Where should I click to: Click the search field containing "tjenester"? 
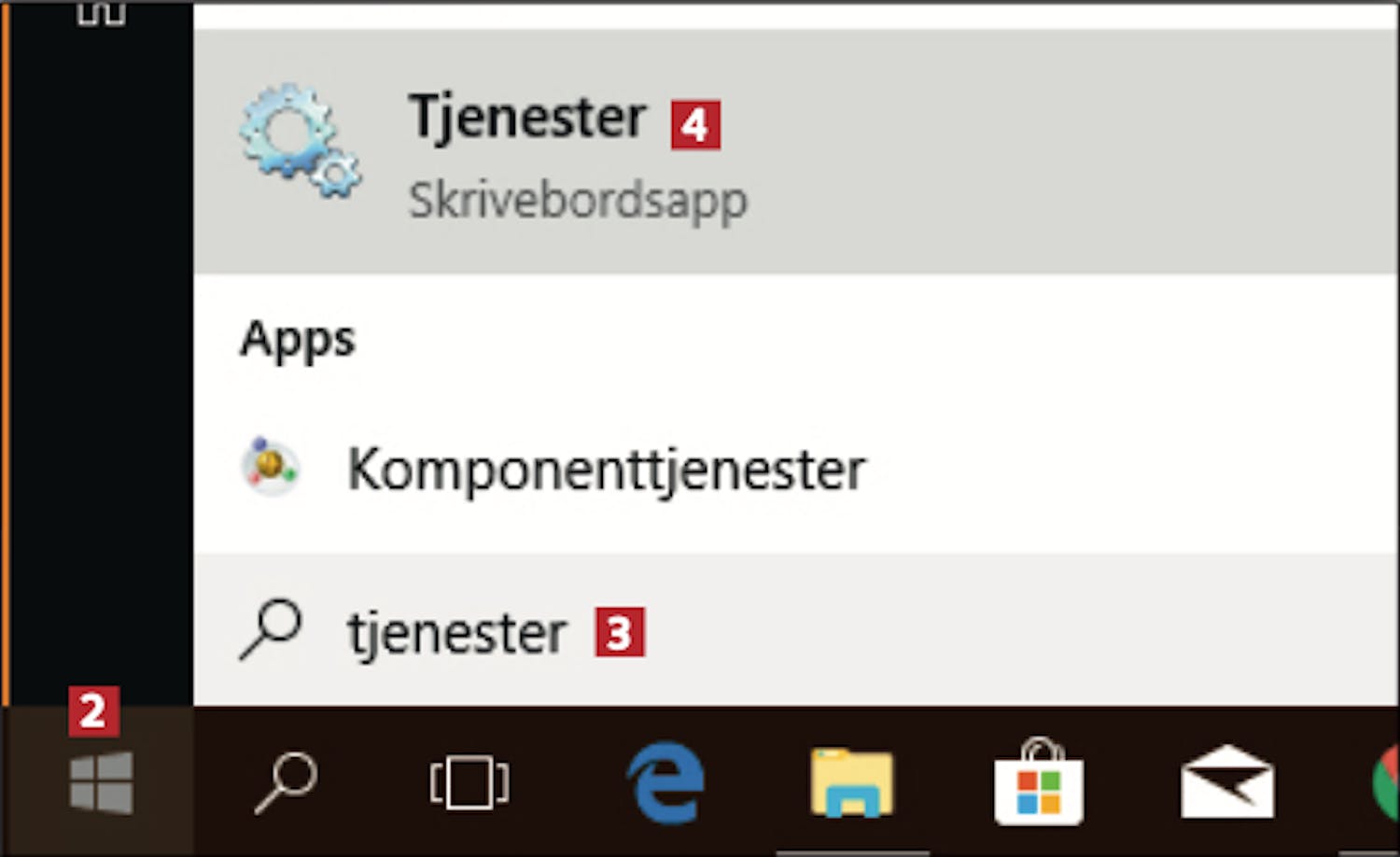click(796, 631)
